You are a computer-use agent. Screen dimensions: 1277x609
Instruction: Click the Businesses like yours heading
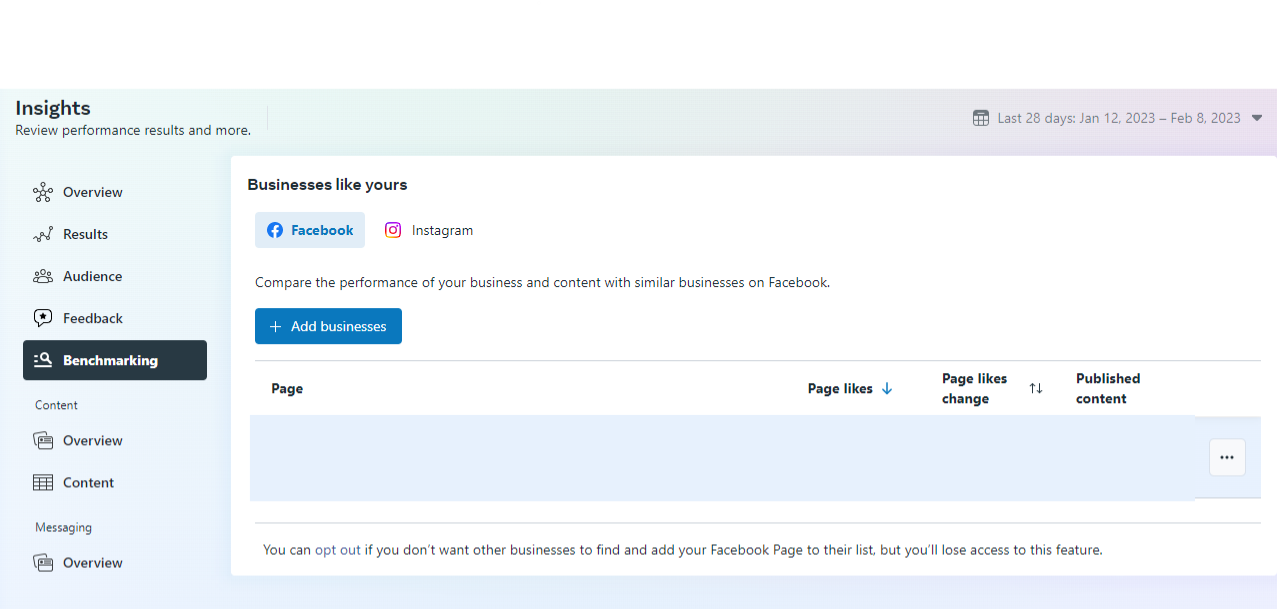(327, 184)
